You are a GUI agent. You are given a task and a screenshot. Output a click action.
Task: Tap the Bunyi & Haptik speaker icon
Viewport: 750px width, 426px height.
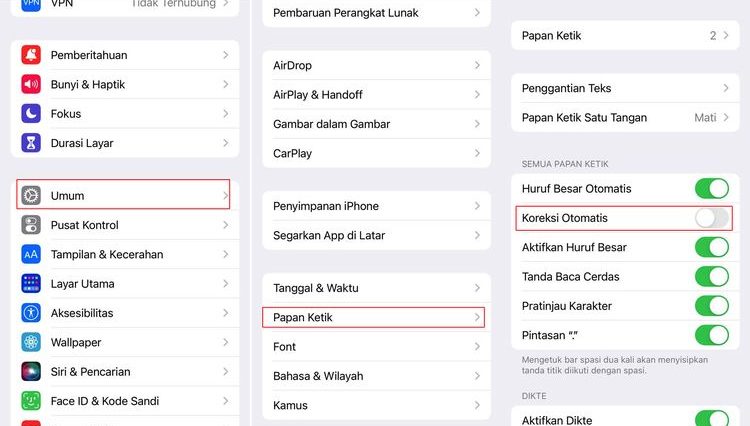point(31,84)
